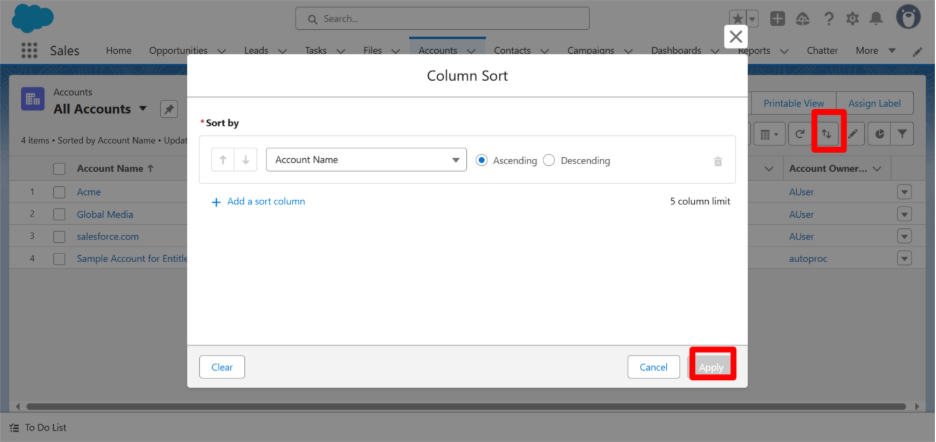Select the Descending radio button

point(549,160)
